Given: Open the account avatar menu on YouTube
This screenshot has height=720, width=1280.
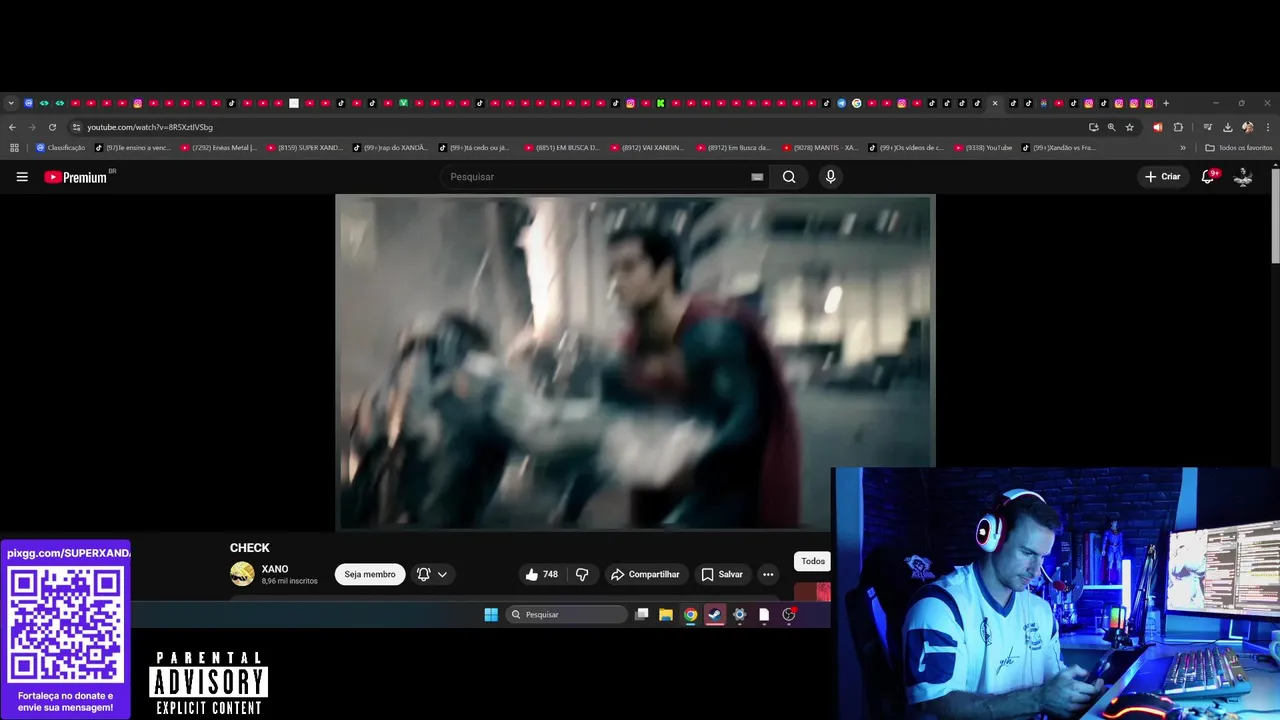Looking at the screenshot, I should [1243, 177].
